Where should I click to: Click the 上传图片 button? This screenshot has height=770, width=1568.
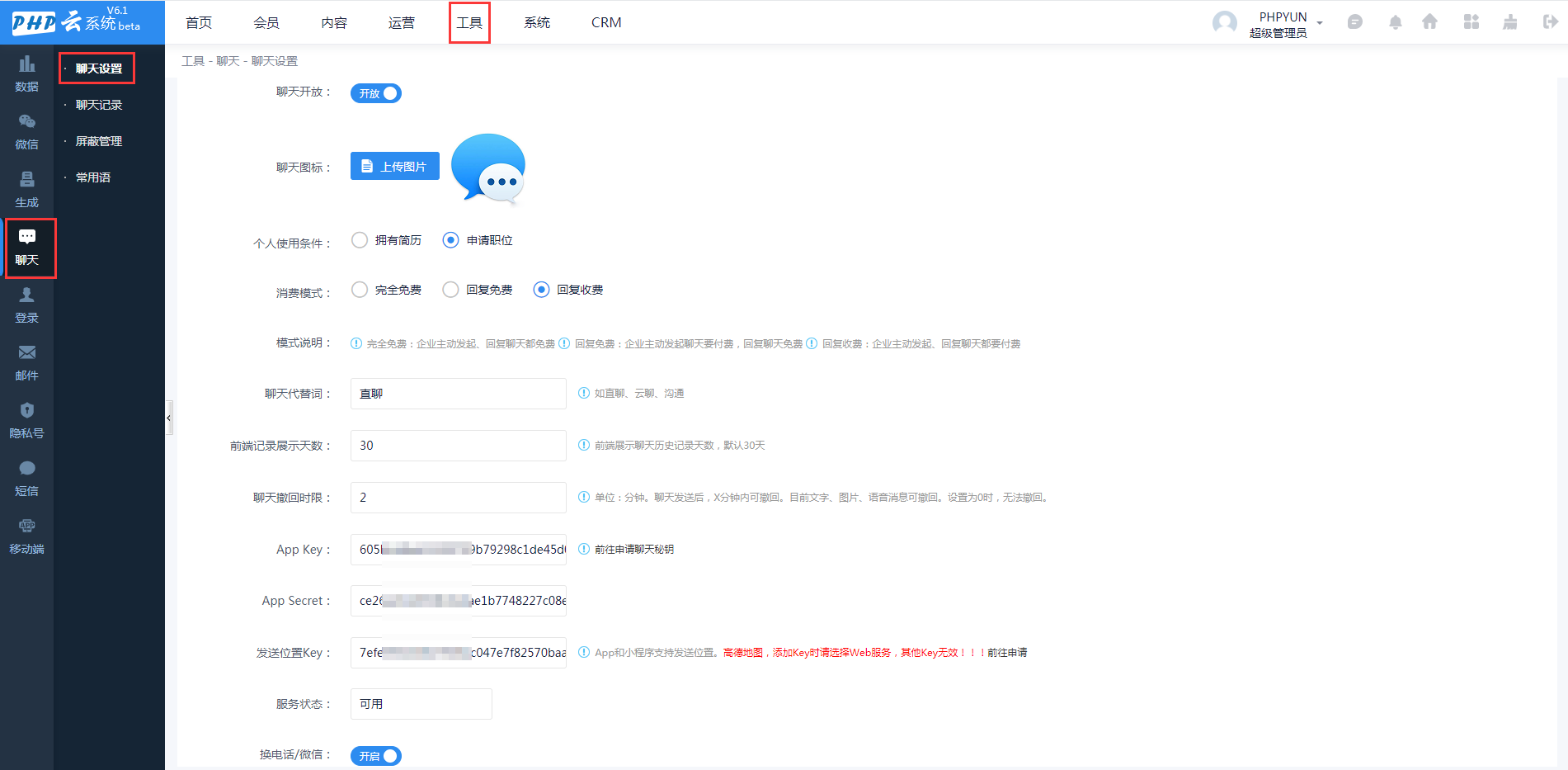pyautogui.click(x=395, y=166)
